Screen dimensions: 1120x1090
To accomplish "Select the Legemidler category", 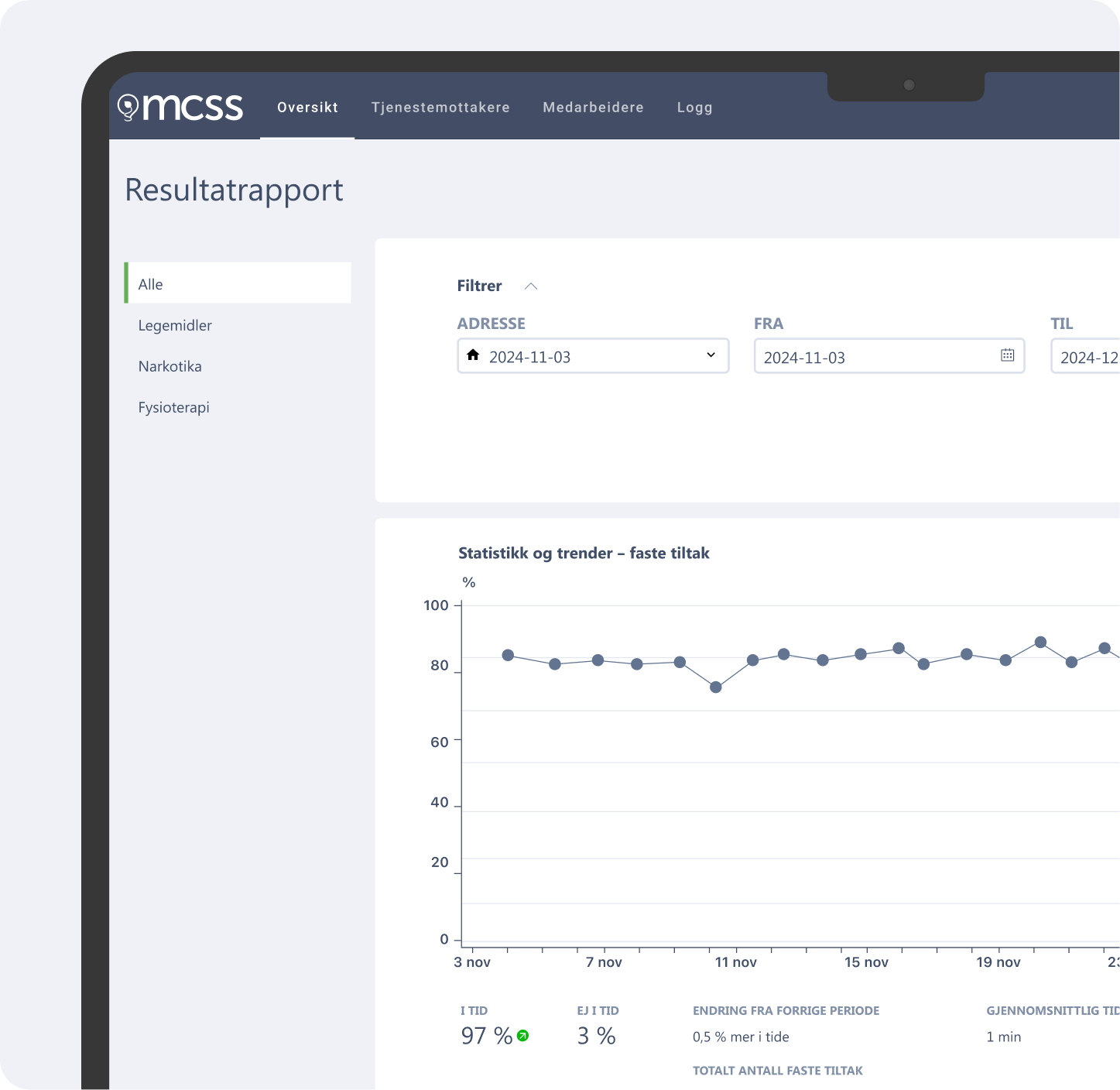I will click(x=175, y=325).
